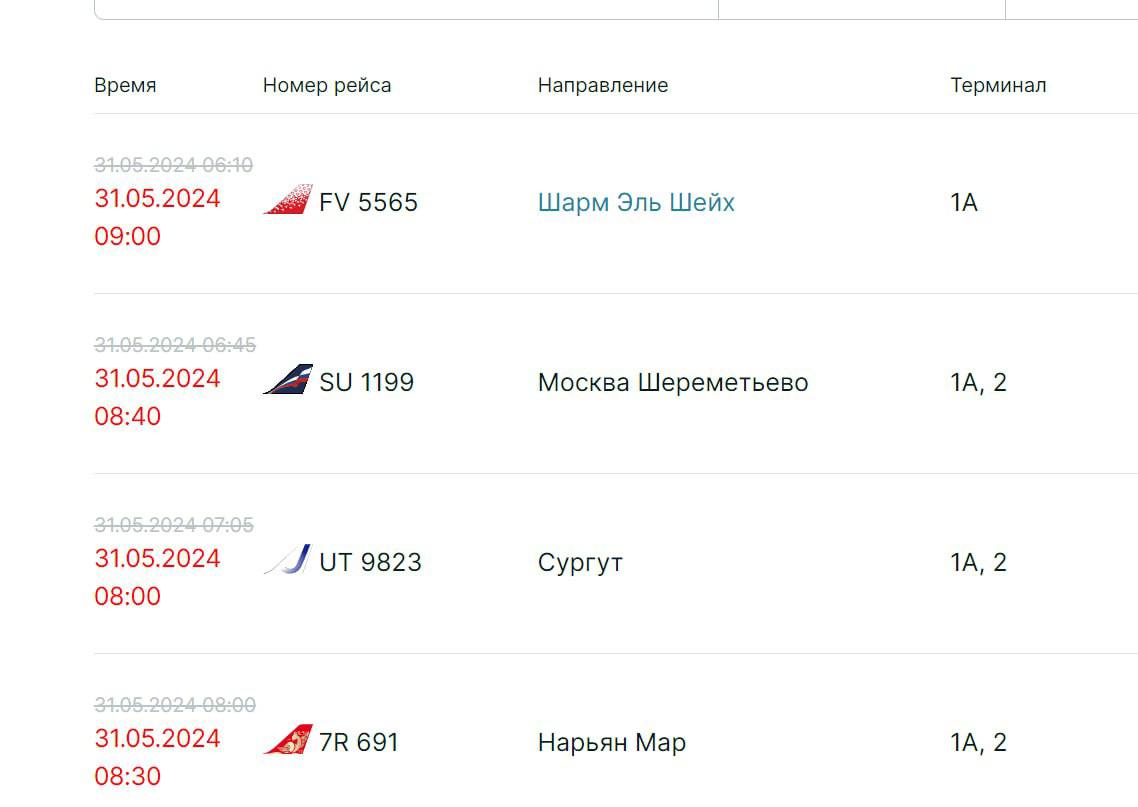Viewport: 1138px width, 807px height.
Task: Click the Терминал column header
Action: [x=998, y=86]
